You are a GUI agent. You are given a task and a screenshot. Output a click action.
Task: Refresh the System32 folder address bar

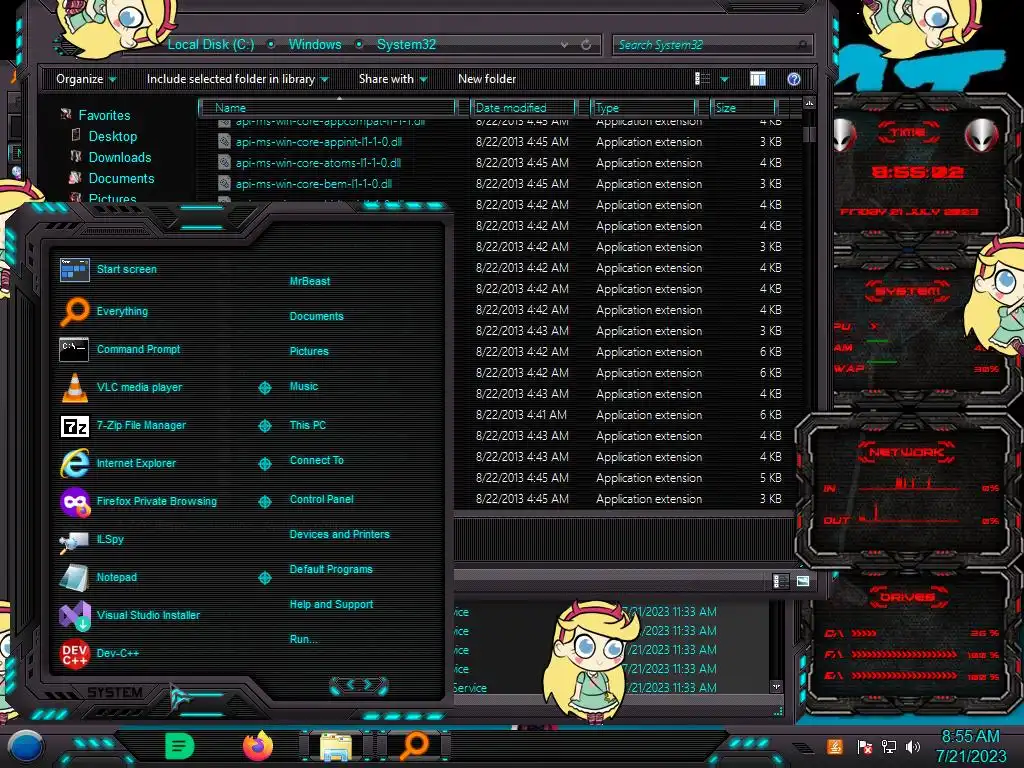pyautogui.click(x=586, y=44)
